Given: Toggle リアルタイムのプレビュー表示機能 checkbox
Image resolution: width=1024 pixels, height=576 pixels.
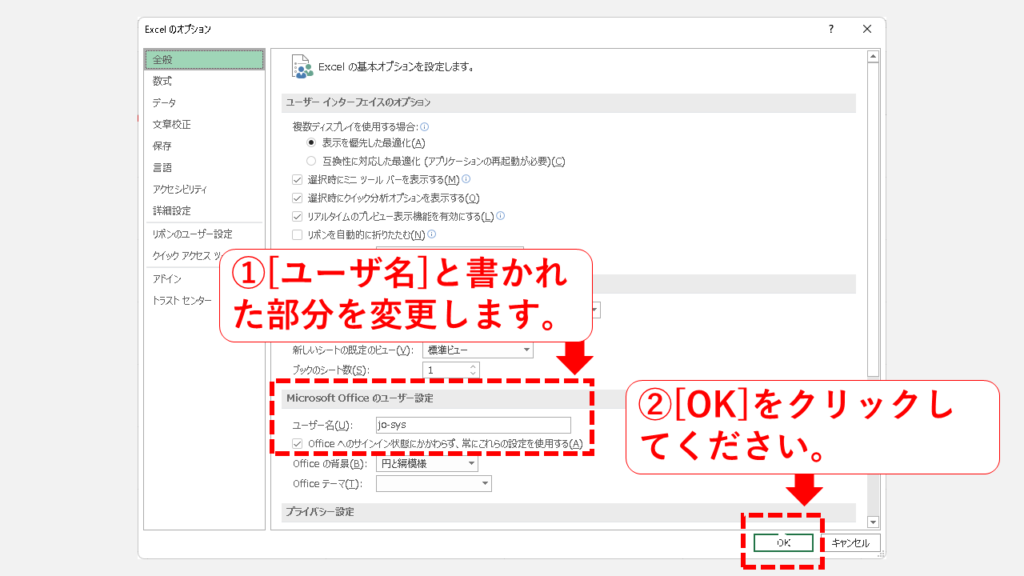Looking at the screenshot, I should click(297, 216).
